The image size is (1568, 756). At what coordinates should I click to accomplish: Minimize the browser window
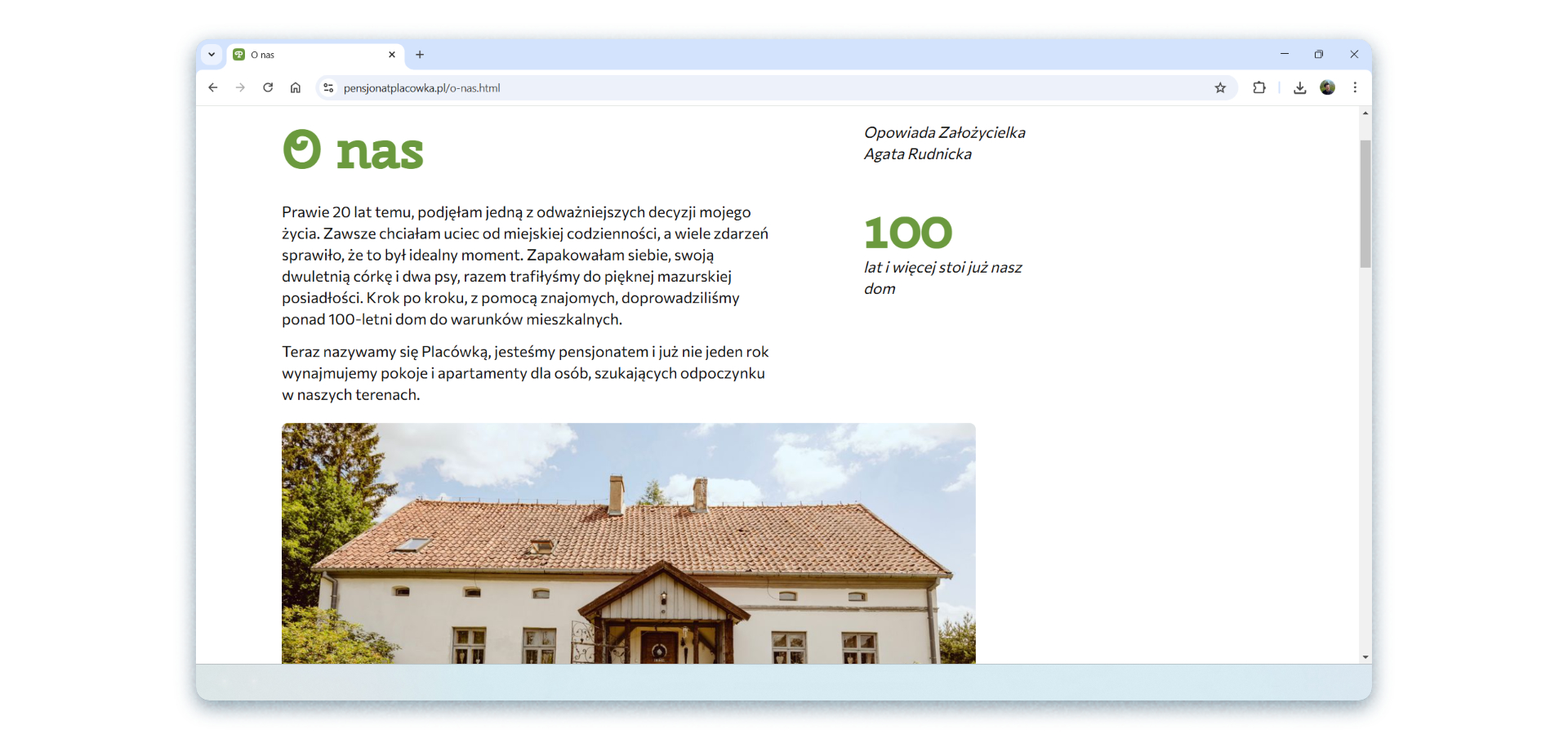pyautogui.click(x=1285, y=54)
